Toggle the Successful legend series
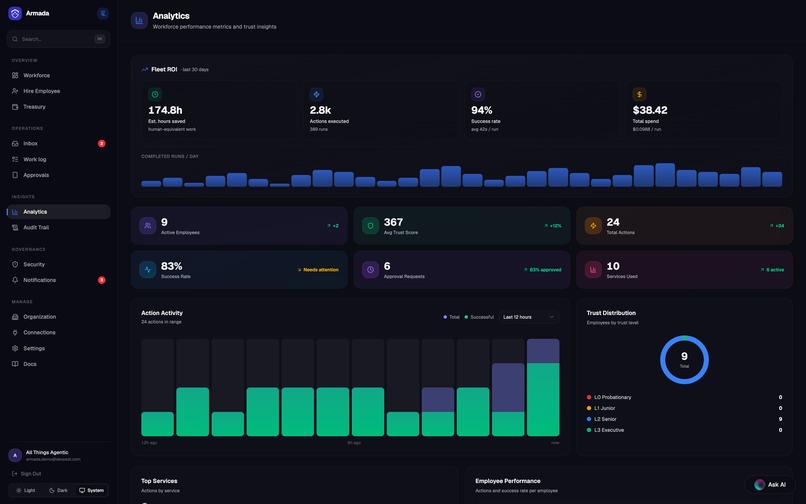Viewport: 806px width, 504px height. [x=479, y=317]
